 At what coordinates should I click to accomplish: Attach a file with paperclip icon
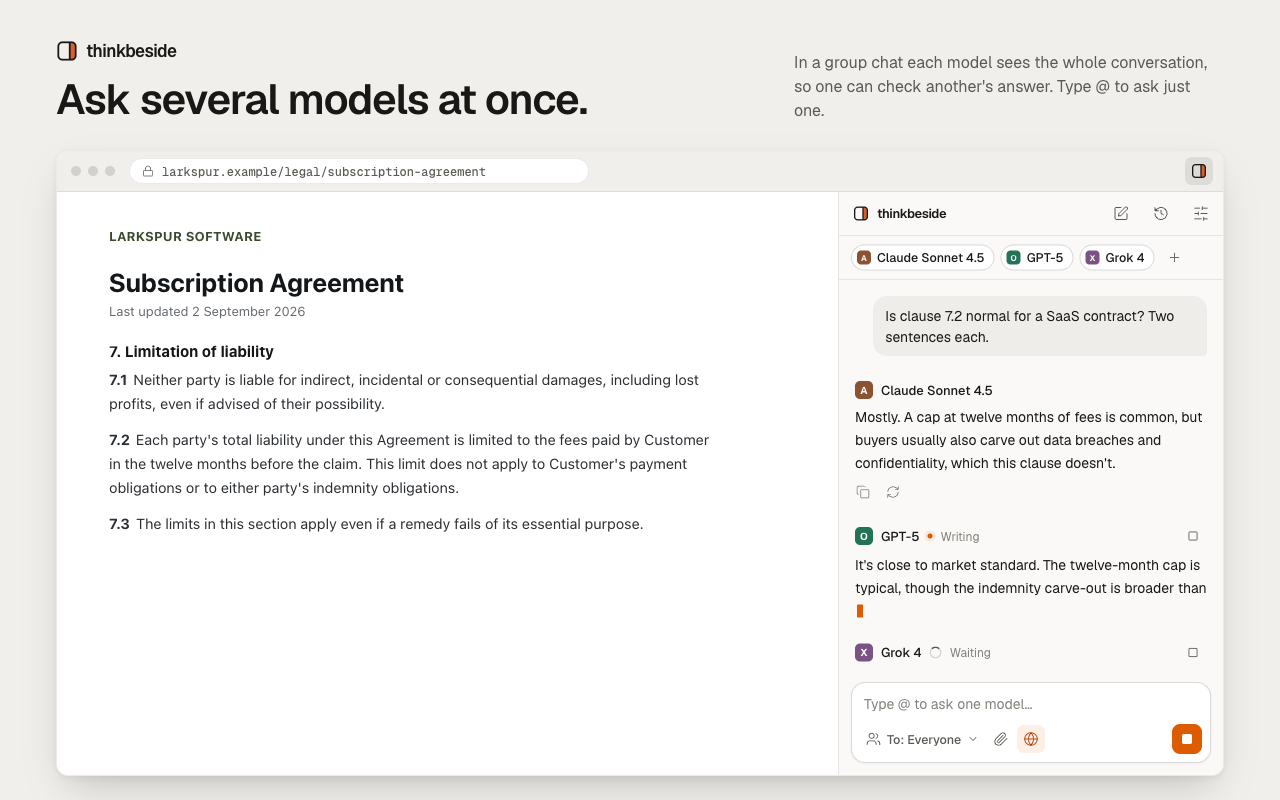pyautogui.click(x=1000, y=739)
